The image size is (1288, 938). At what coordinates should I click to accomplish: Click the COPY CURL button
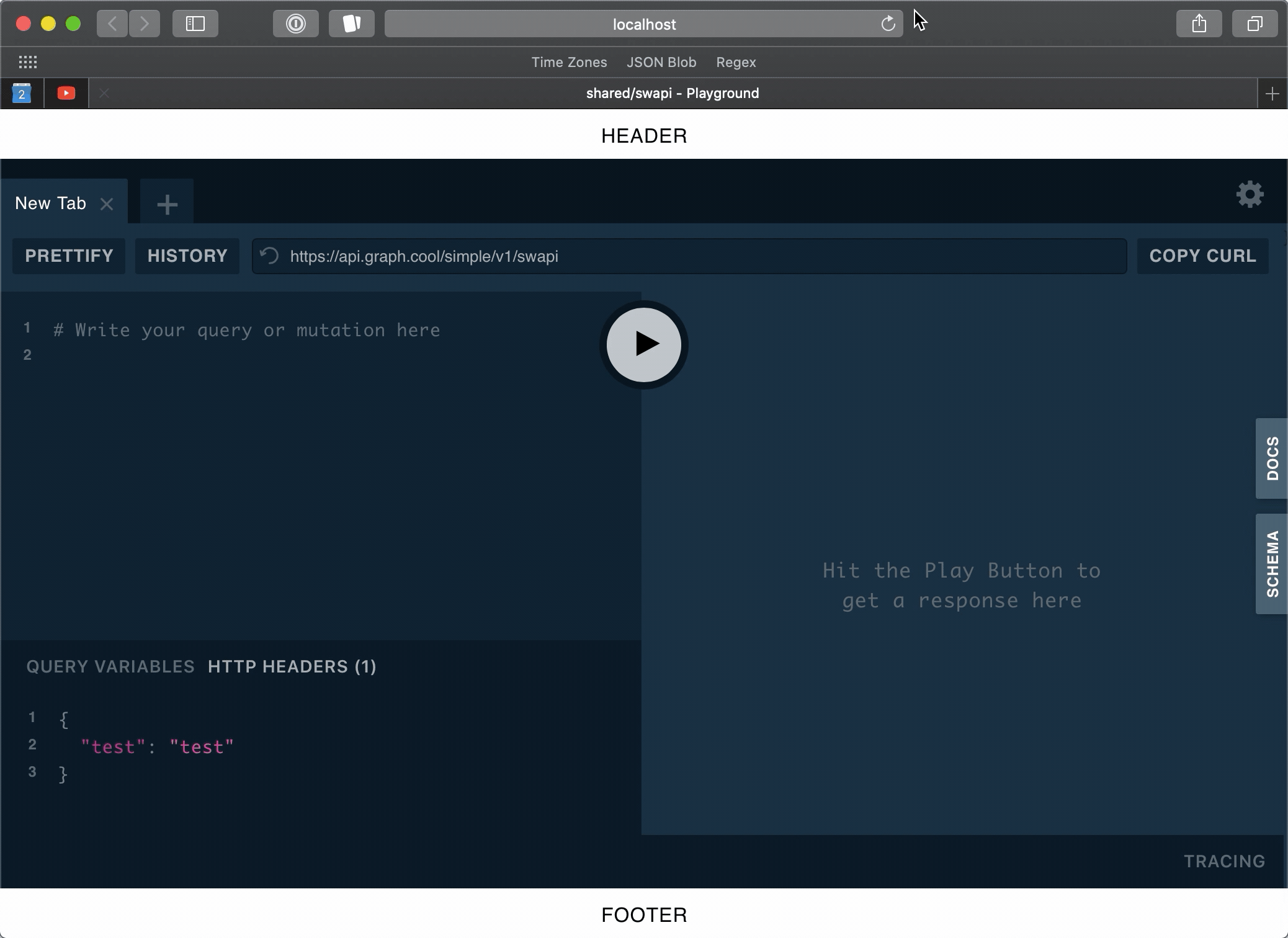(1202, 256)
